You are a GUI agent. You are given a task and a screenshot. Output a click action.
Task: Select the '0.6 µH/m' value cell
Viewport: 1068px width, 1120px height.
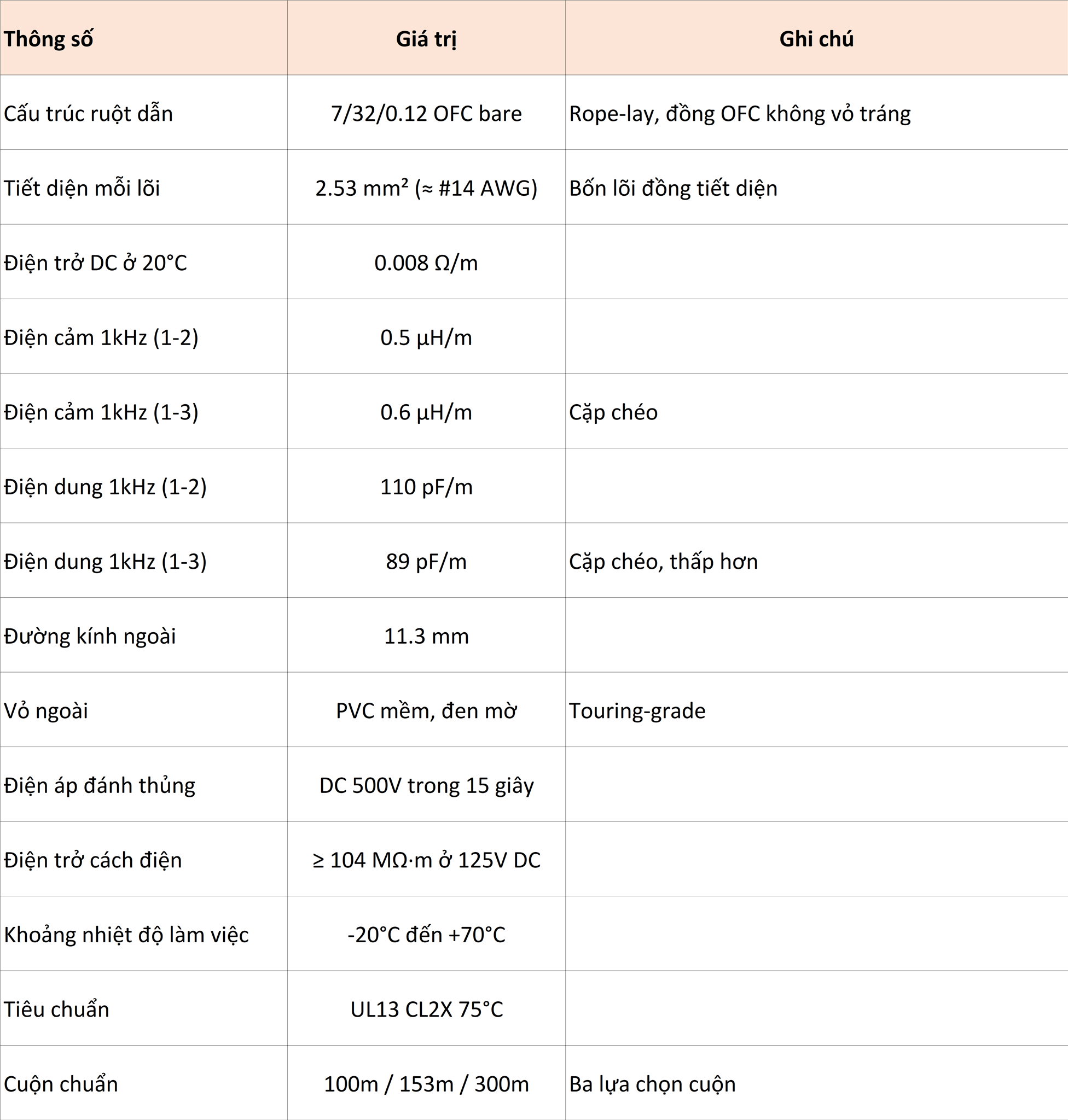(x=426, y=411)
